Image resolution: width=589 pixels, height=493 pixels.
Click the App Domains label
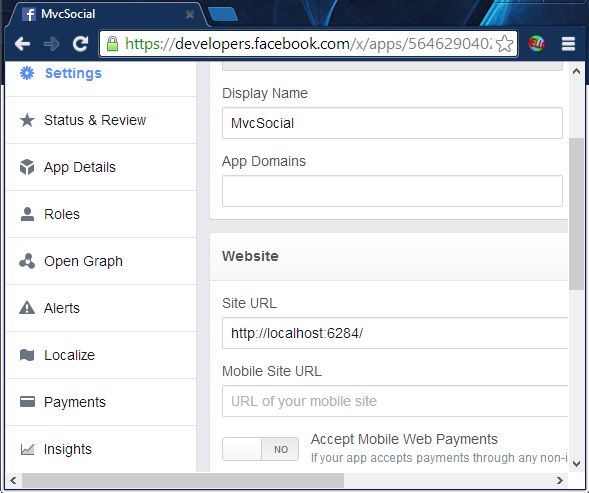[x=264, y=161]
